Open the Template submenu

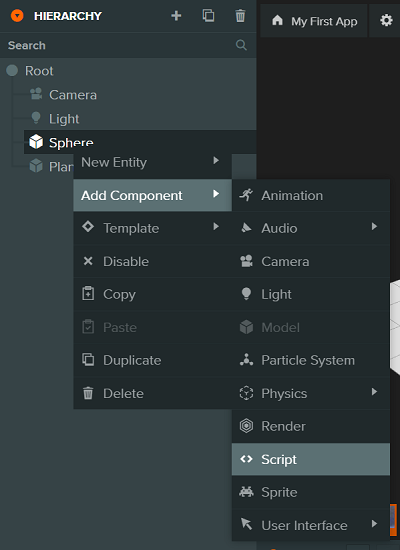[x=152, y=228]
